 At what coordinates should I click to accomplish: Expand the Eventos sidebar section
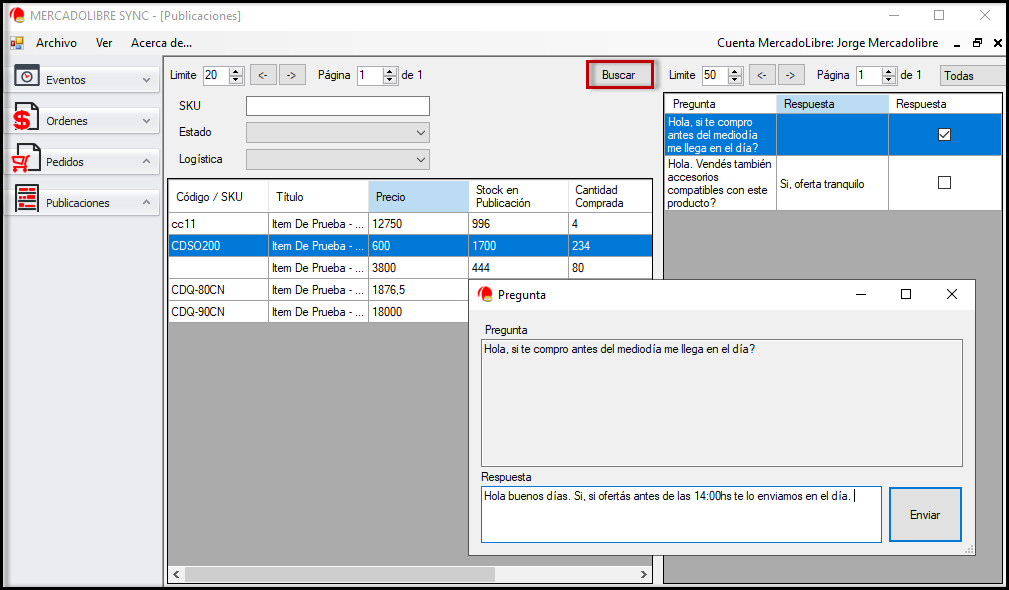click(146, 80)
